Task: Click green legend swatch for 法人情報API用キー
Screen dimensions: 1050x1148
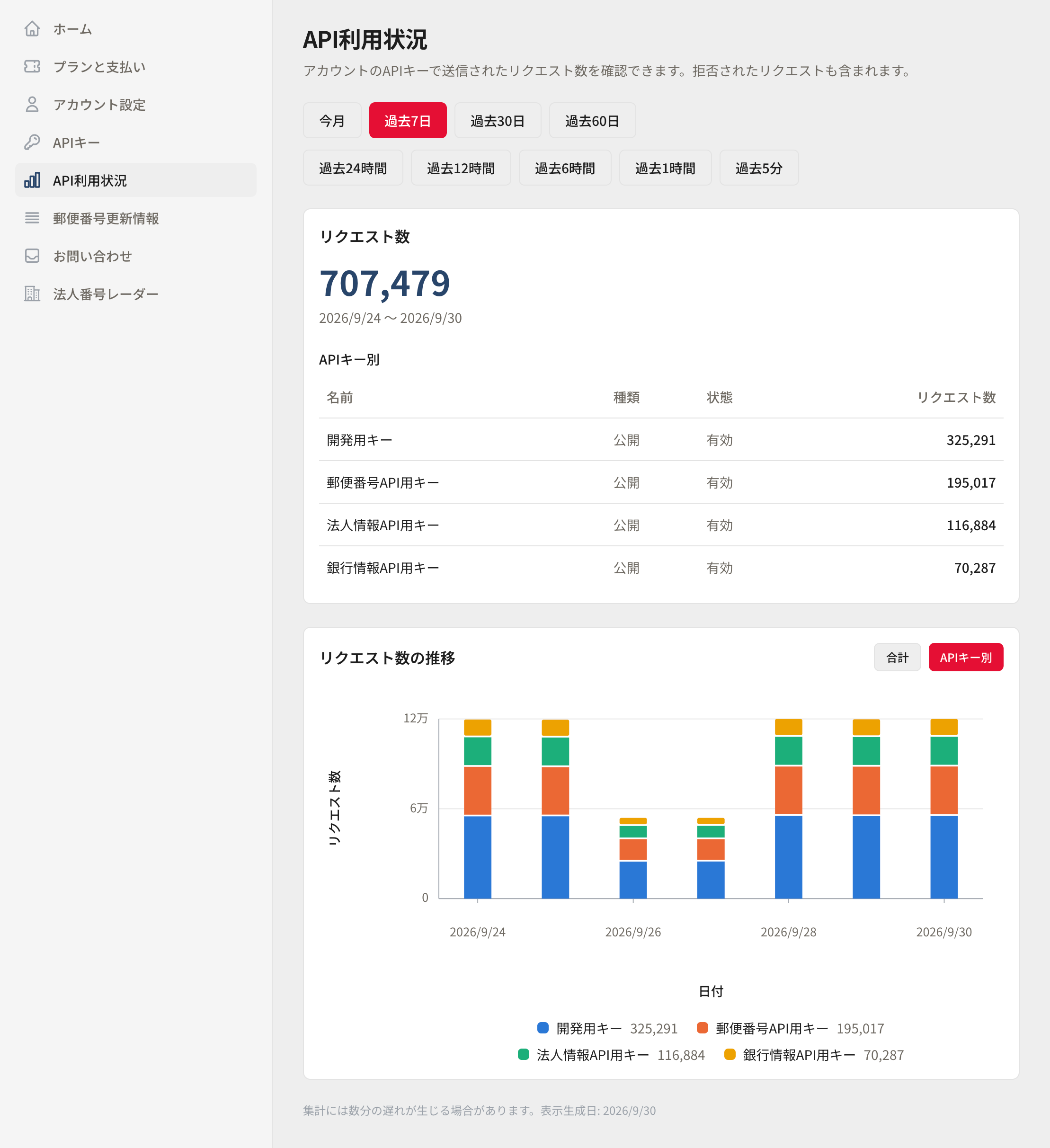Action: (x=524, y=1055)
